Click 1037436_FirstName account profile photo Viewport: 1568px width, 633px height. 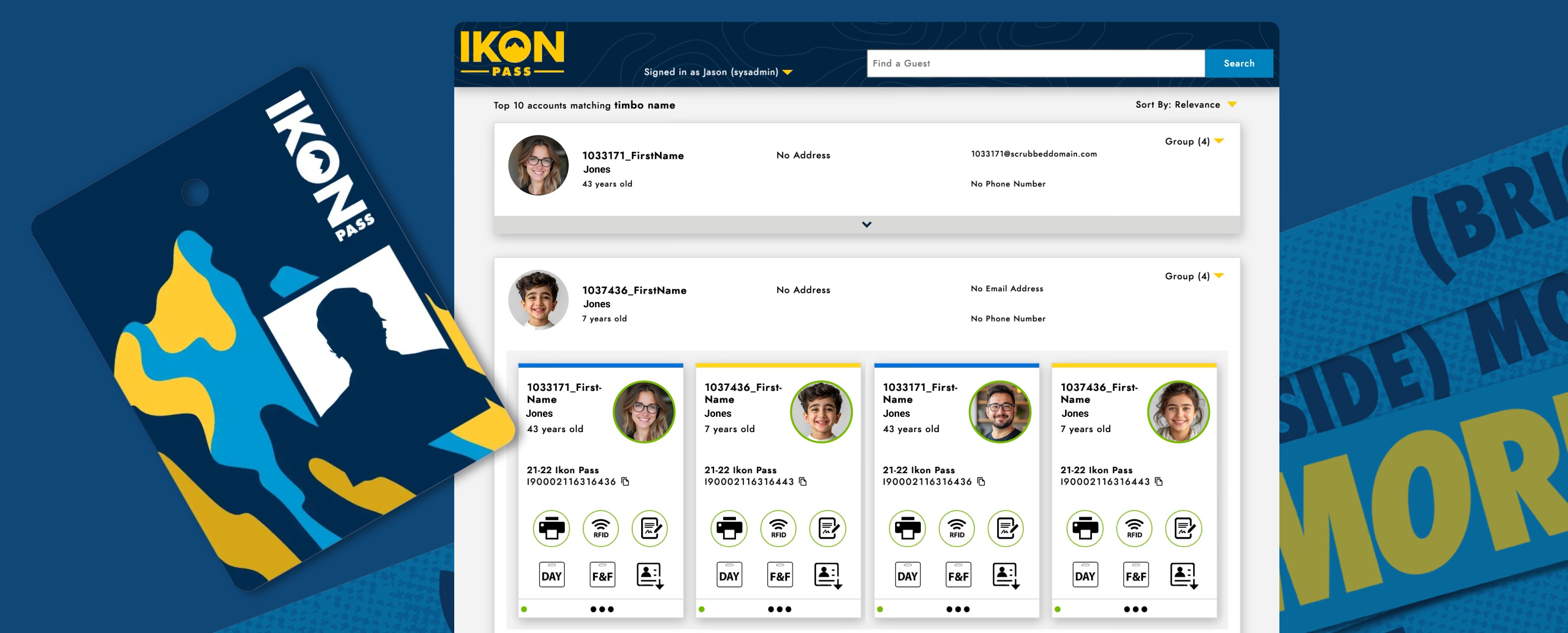pyautogui.click(x=538, y=300)
